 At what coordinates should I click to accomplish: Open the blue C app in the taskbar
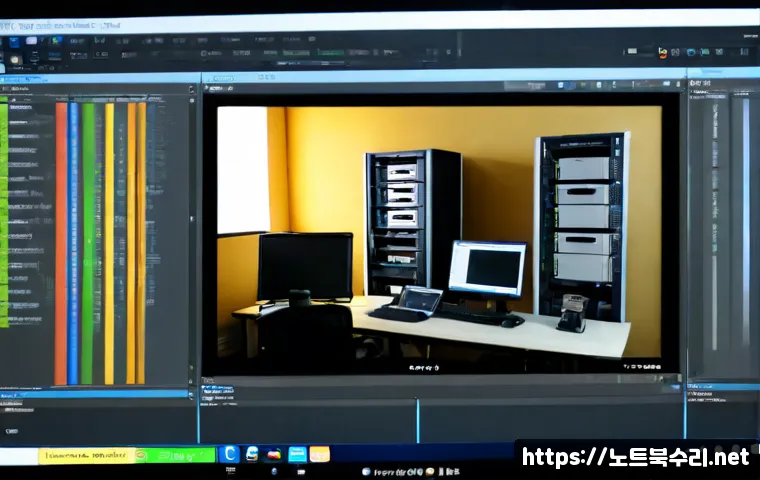coord(229,454)
